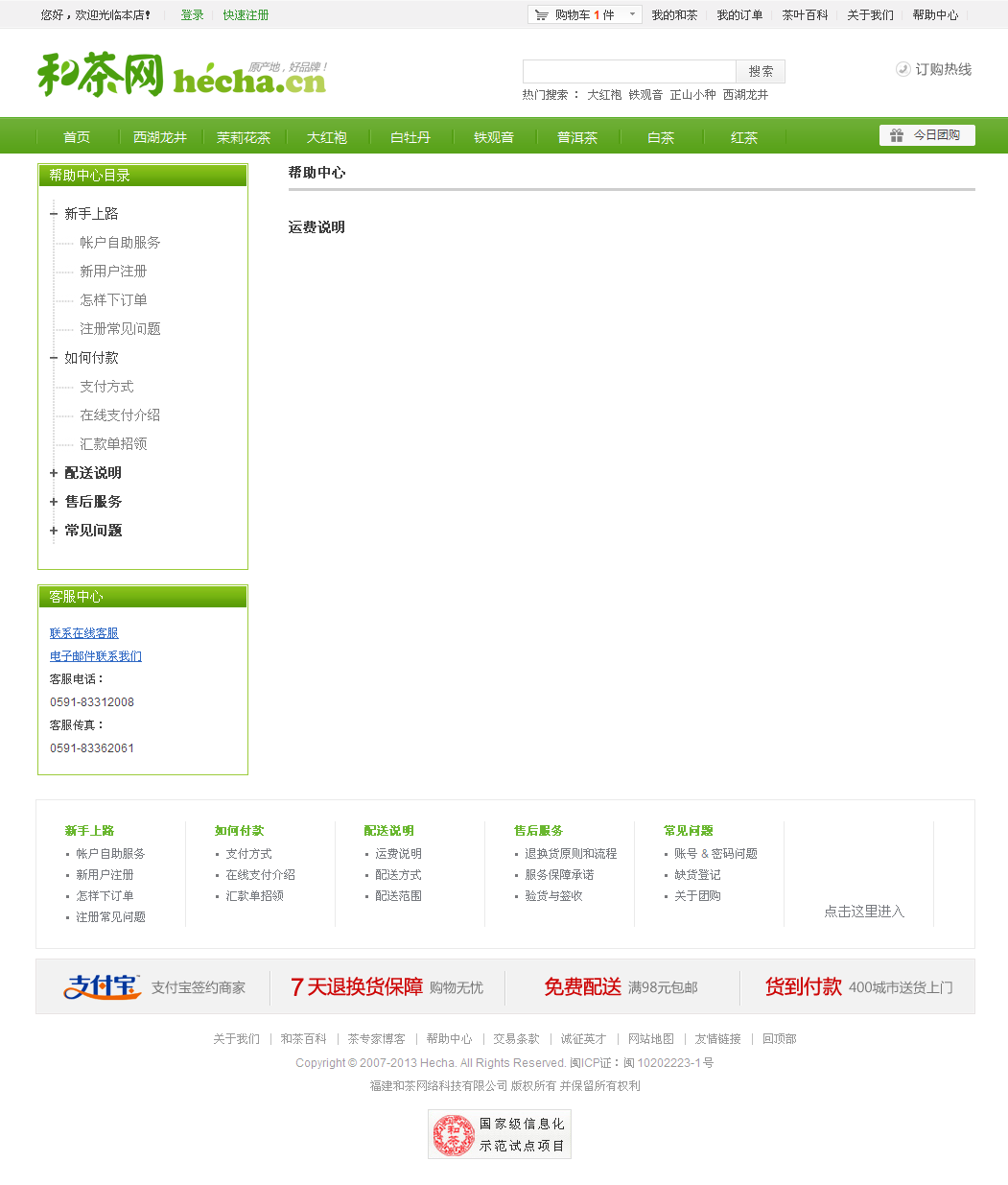The image size is (1008, 1185).
Task: Expand the 配送说明 tree section
Action: (x=54, y=473)
